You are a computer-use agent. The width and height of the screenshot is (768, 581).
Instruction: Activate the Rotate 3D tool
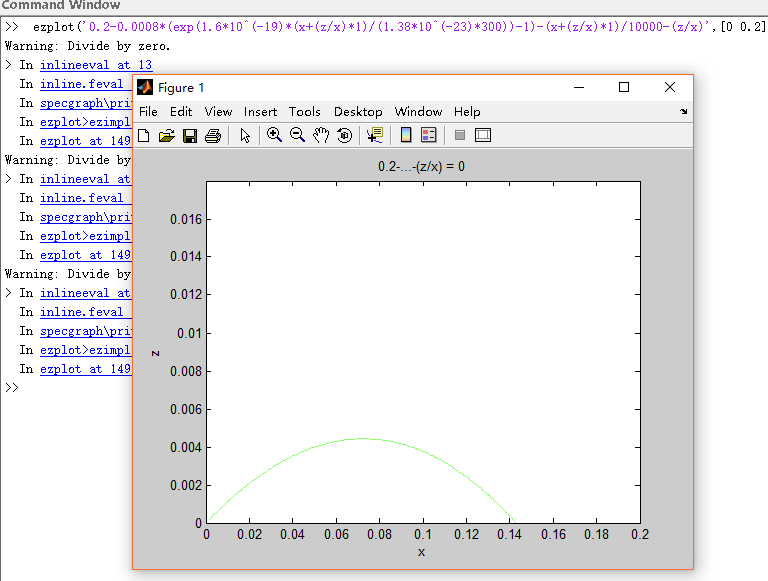(344, 135)
